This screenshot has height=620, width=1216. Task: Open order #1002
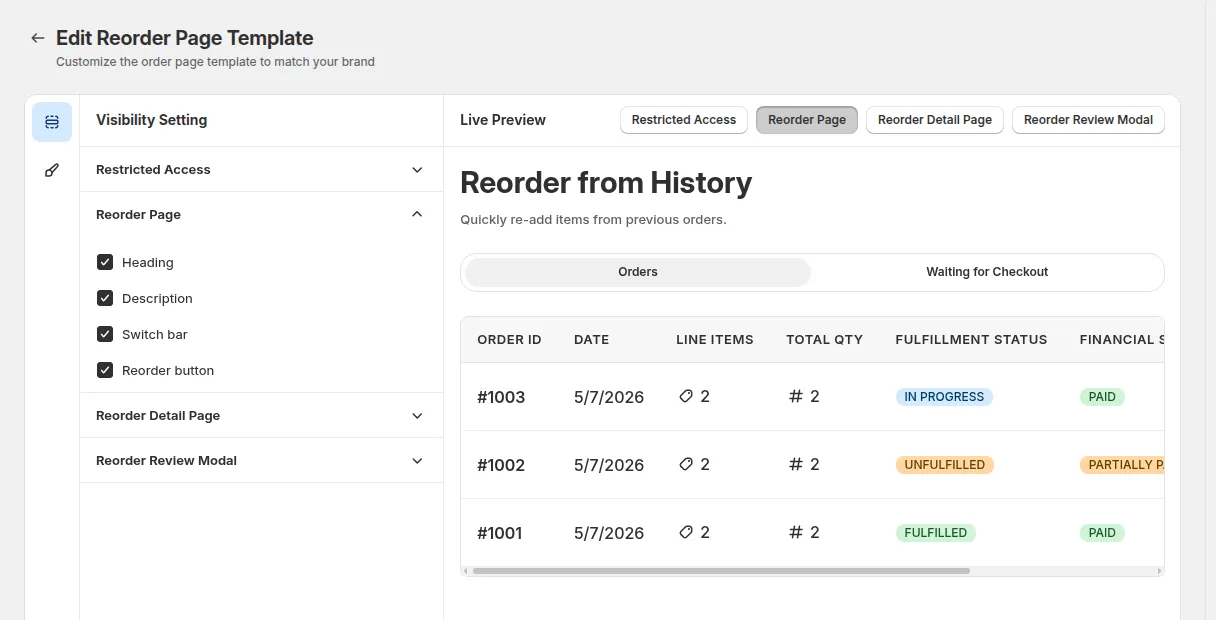coord(501,465)
